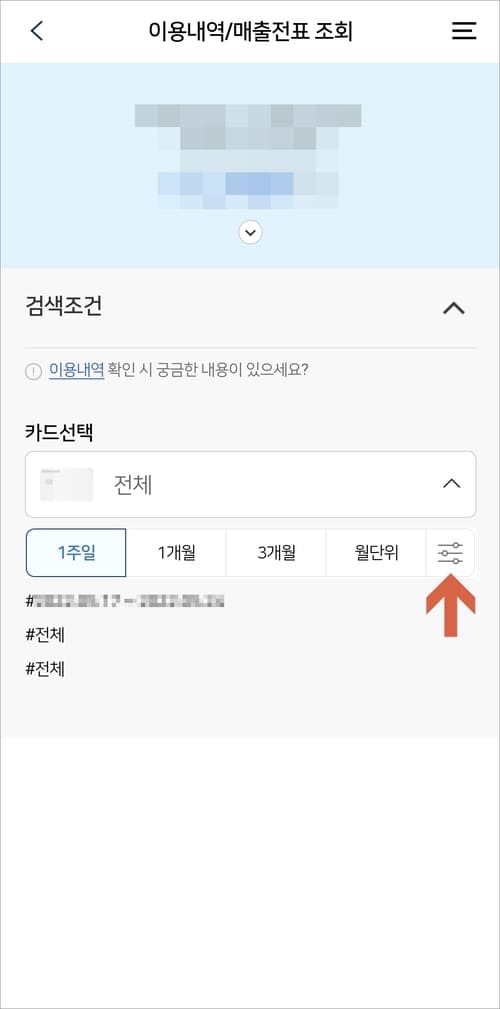The width and height of the screenshot is (500, 1009).
Task: Toggle the up chevron inside the 전체 selector
Action: pos(452,484)
